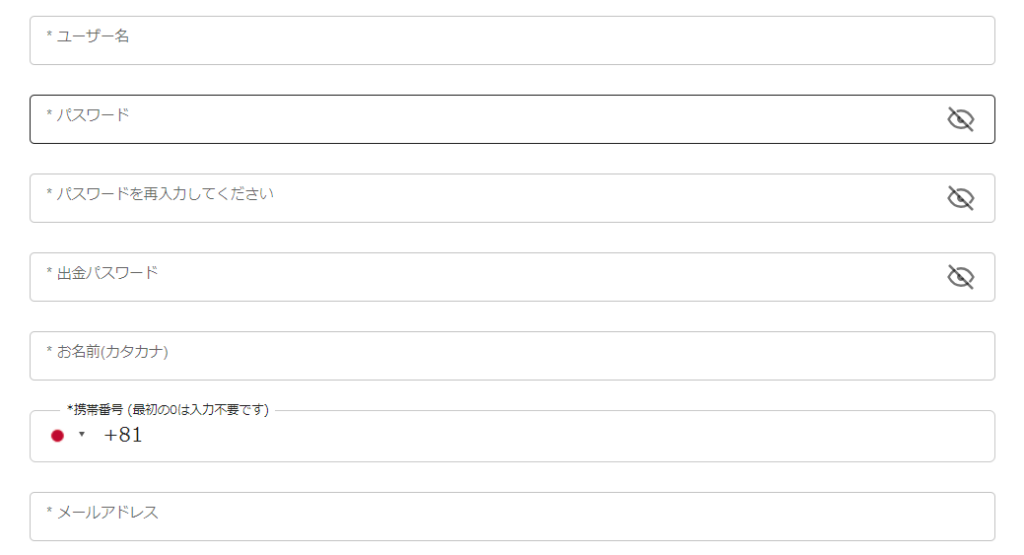Show the re-entered password via eye icon
This screenshot has width=1024, height=555.
coord(960,198)
